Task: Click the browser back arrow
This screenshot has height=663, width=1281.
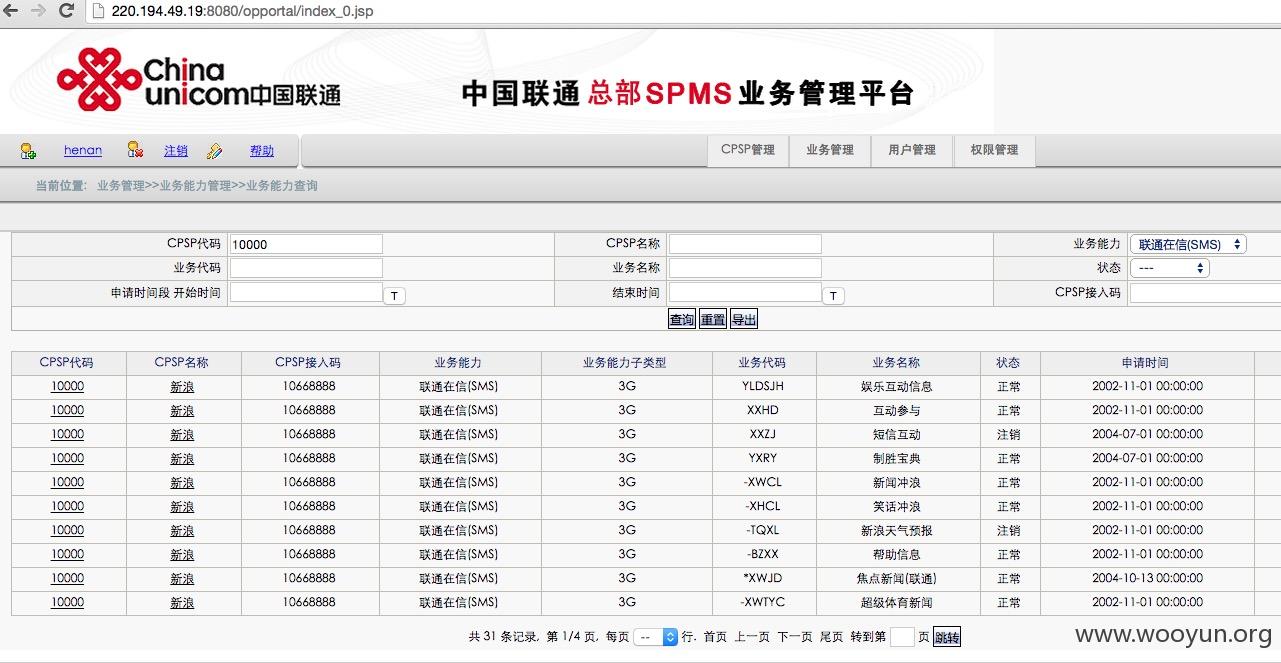Action: pos(12,11)
